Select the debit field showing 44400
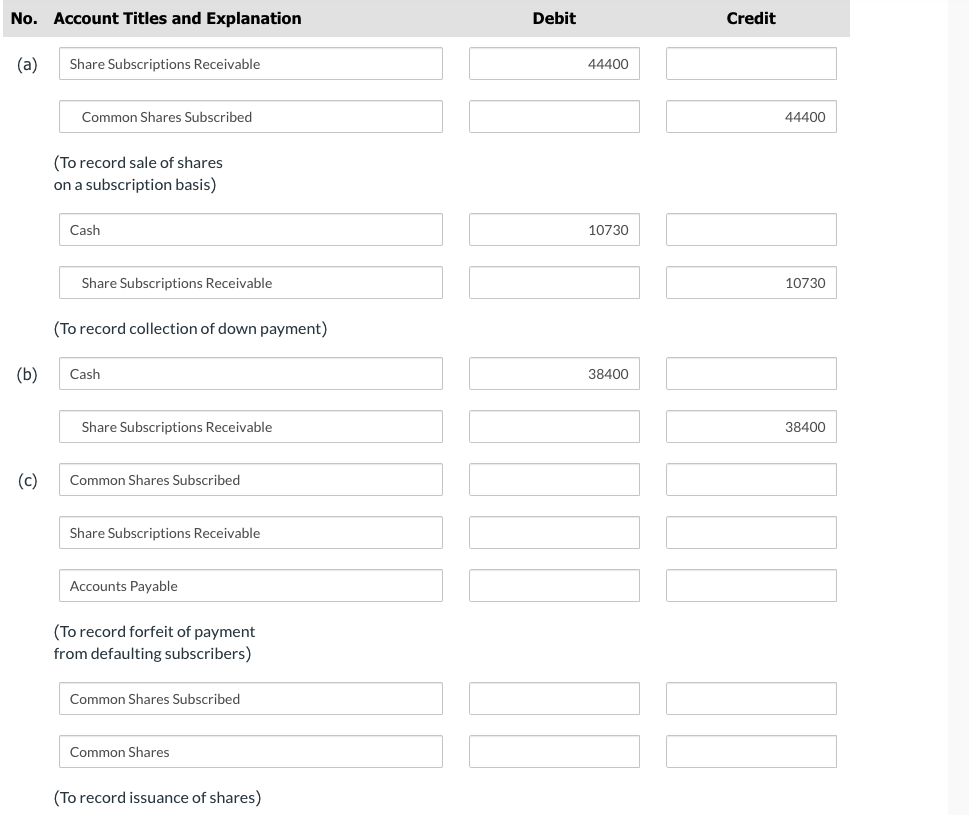969x815 pixels. point(554,64)
